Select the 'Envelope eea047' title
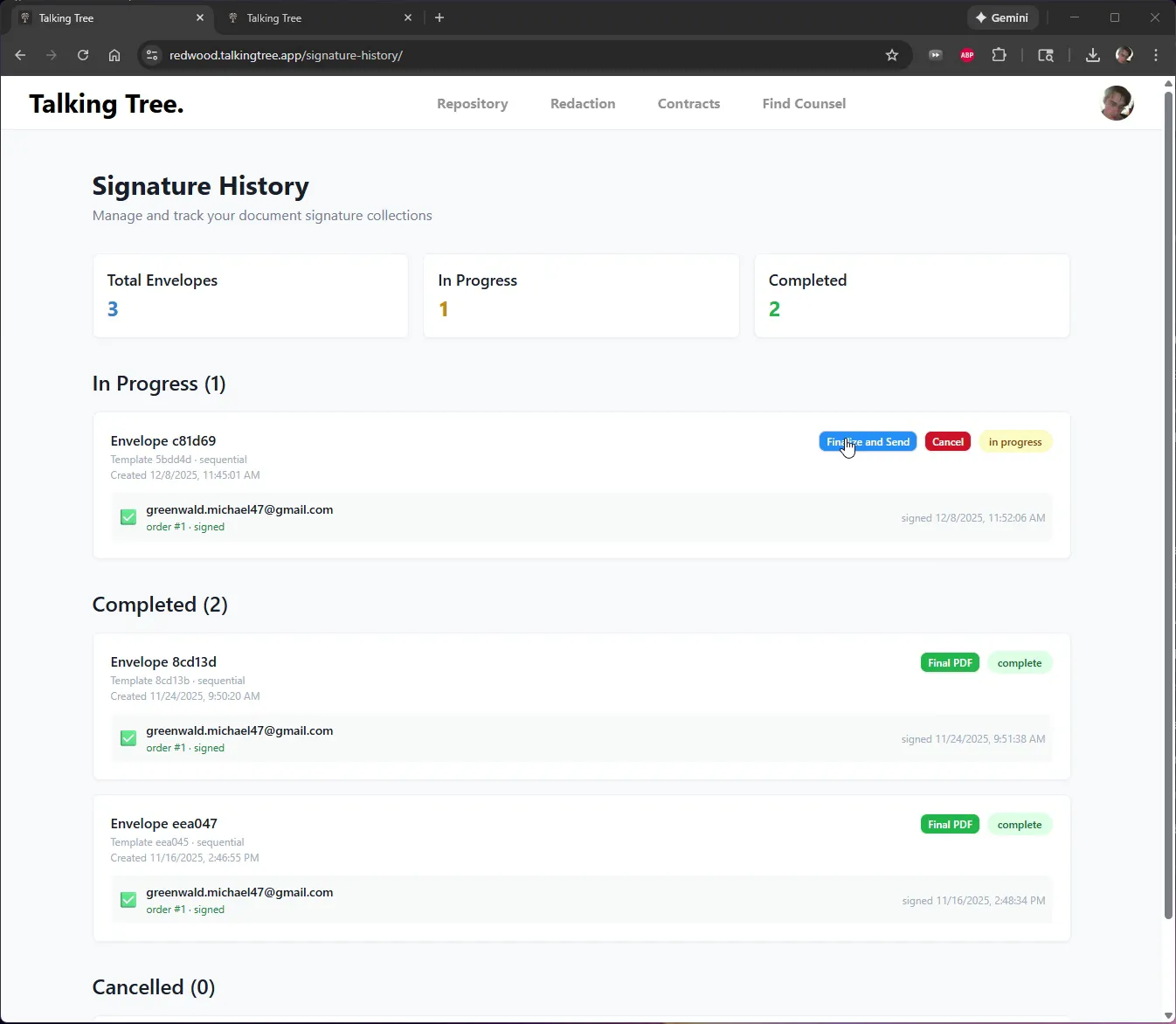1176x1024 pixels. (164, 824)
